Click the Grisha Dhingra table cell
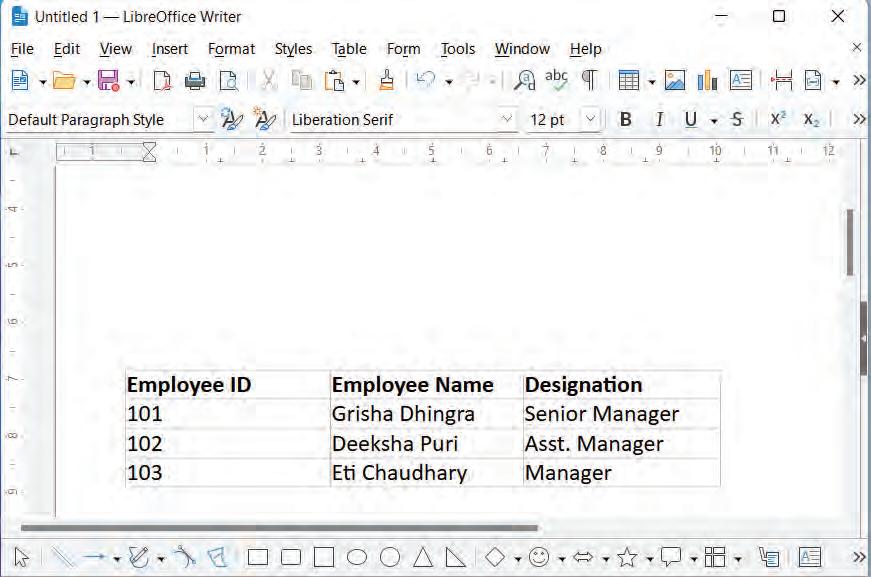Image resolution: width=871 pixels, height=577 pixels. (426, 414)
